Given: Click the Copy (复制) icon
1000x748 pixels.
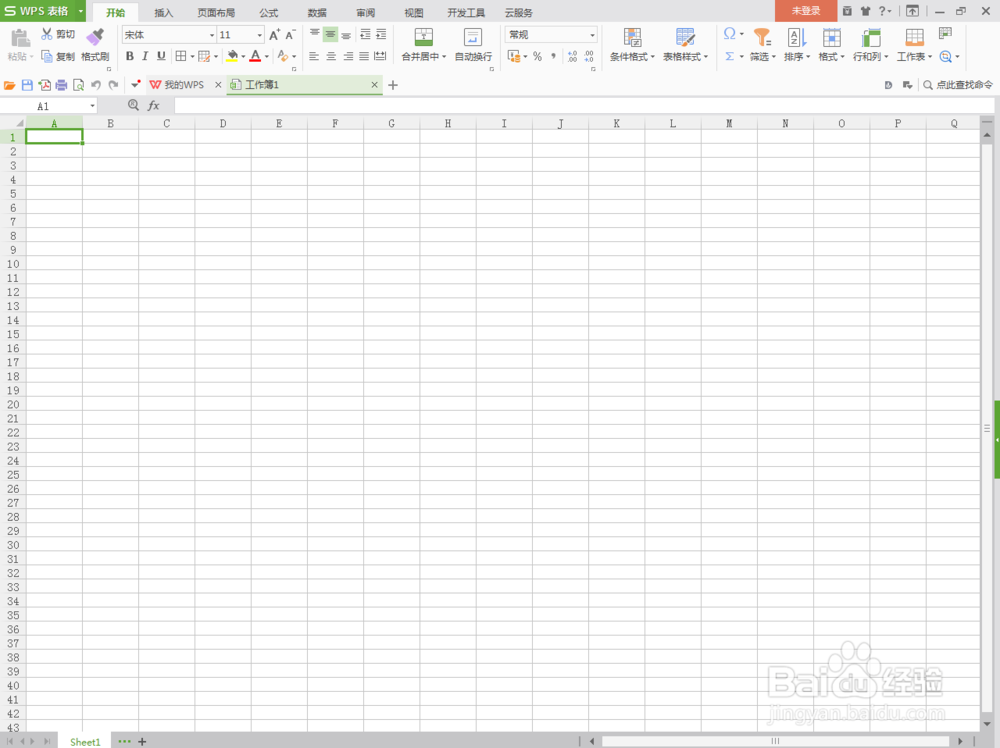Looking at the screenshot, I should [47, 56].
